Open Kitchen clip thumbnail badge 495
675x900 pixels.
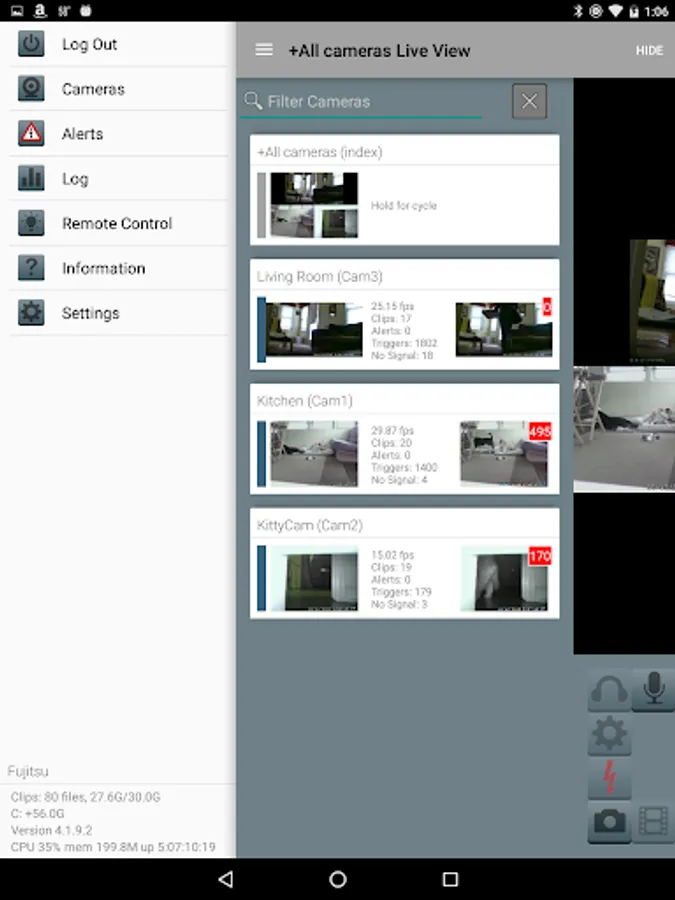coord(504,454)
